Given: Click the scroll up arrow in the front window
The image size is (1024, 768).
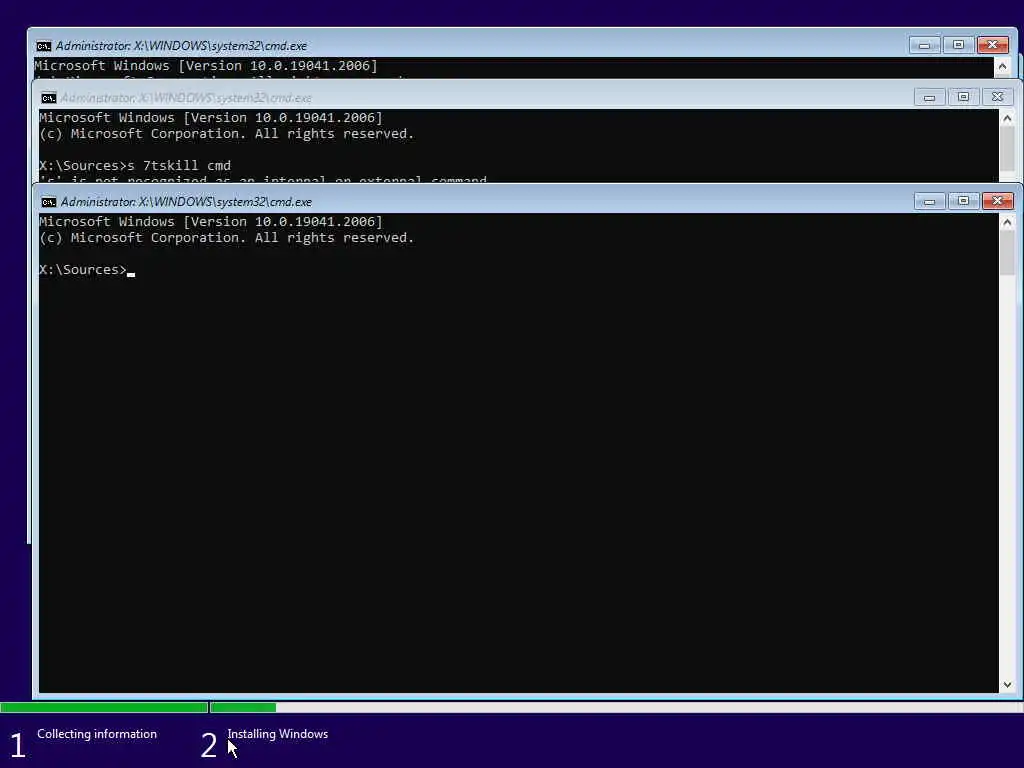Looking at the screenshot, I should [x=1007, y=223].
